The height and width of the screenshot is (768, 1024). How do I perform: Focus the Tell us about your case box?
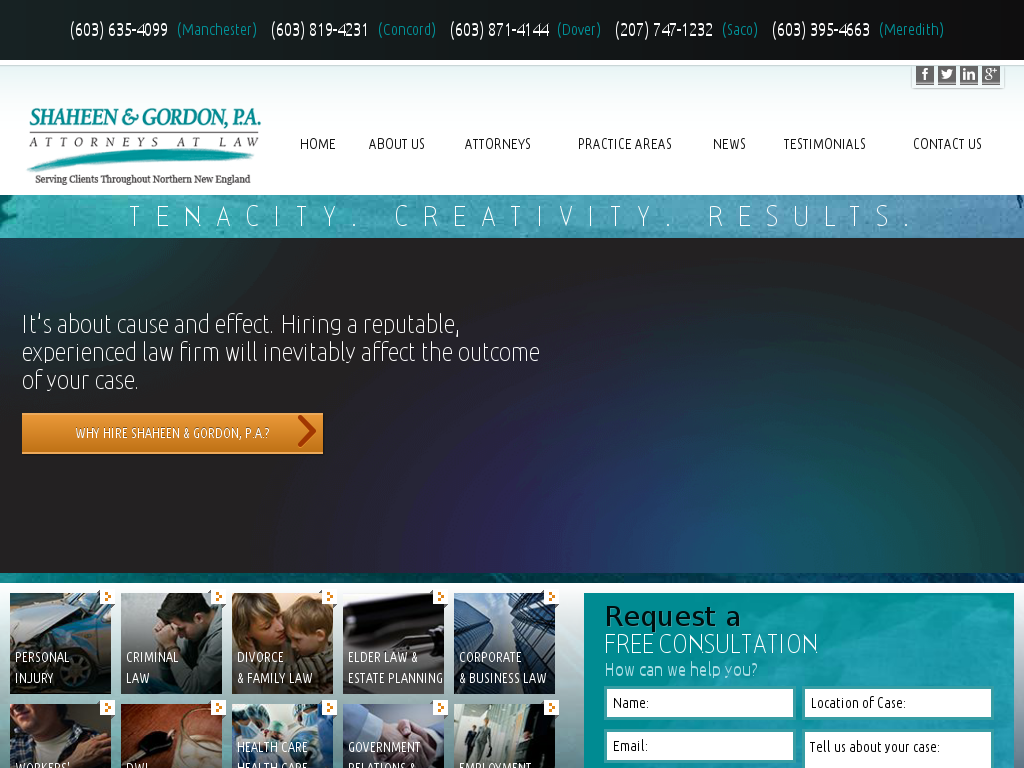(897, 750)
